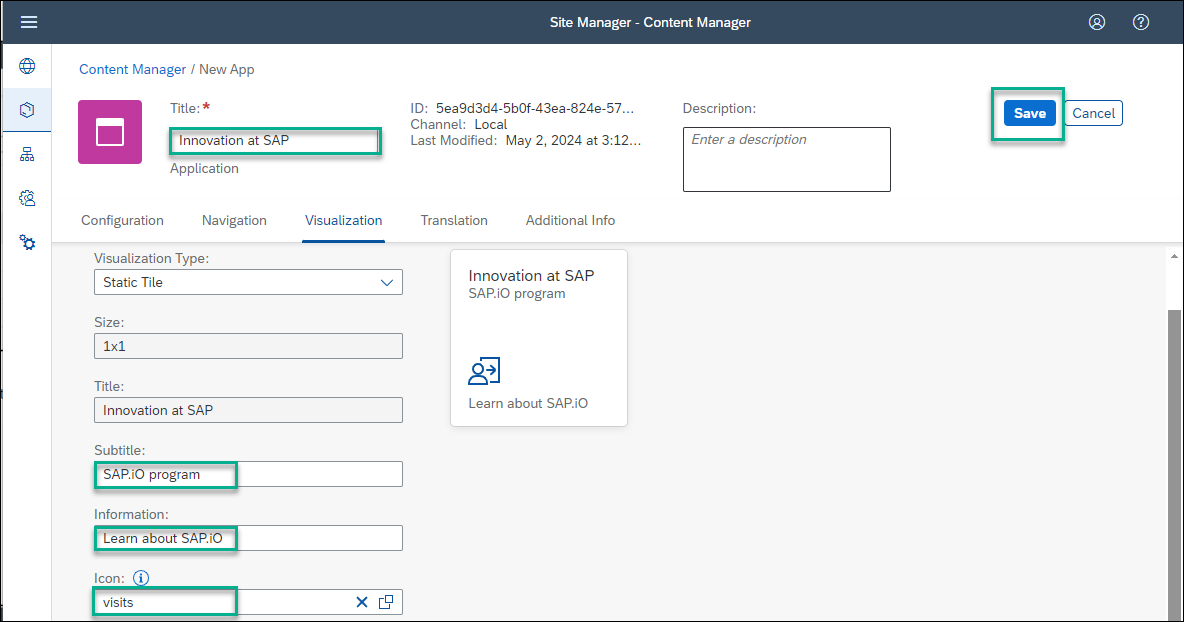The image size is (1184, 622).
Task: Clear the visits icon value
Action: click(x=362, y=602)
